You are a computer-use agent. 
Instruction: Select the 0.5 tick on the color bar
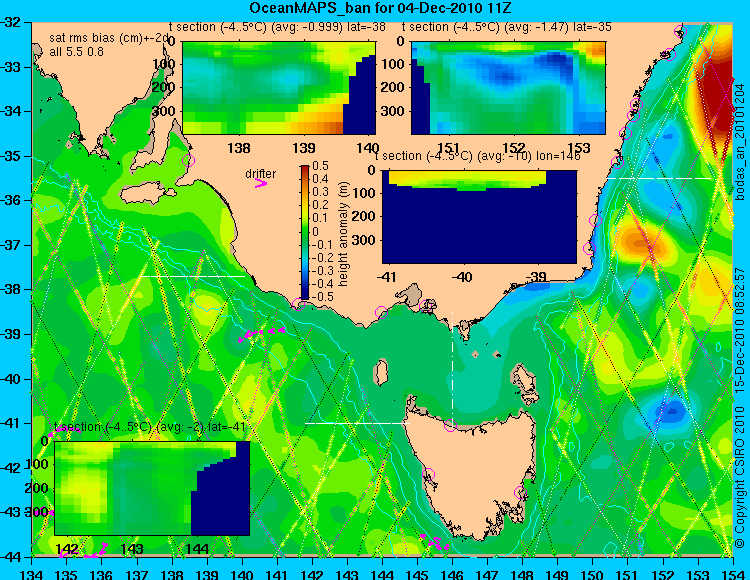pos(320,166)
